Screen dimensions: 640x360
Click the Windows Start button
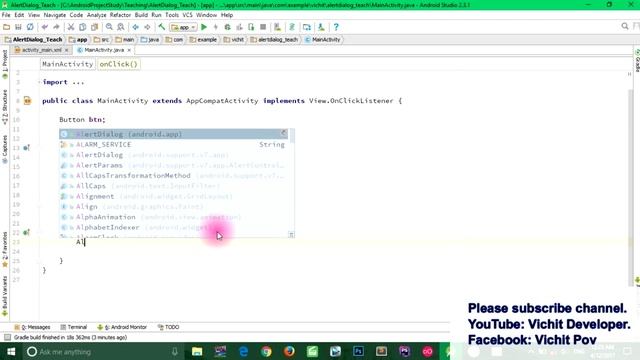11,351
